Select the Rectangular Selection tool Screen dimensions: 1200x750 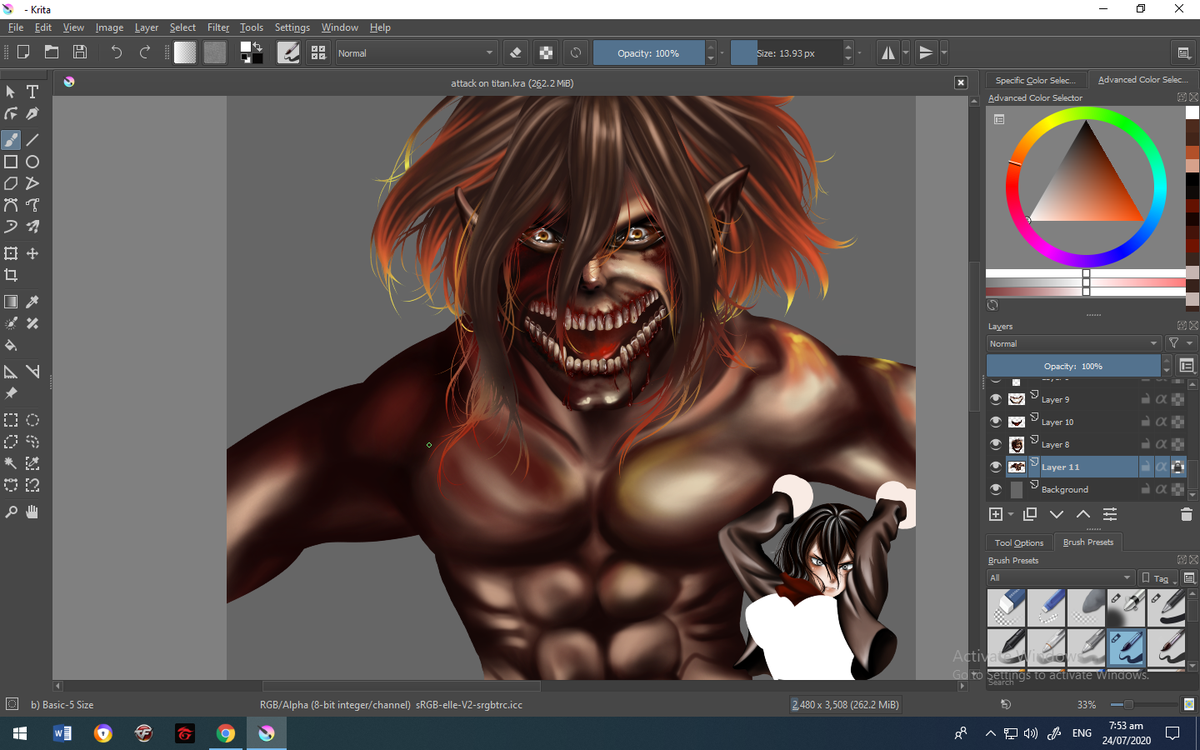[x=11, y=420]
